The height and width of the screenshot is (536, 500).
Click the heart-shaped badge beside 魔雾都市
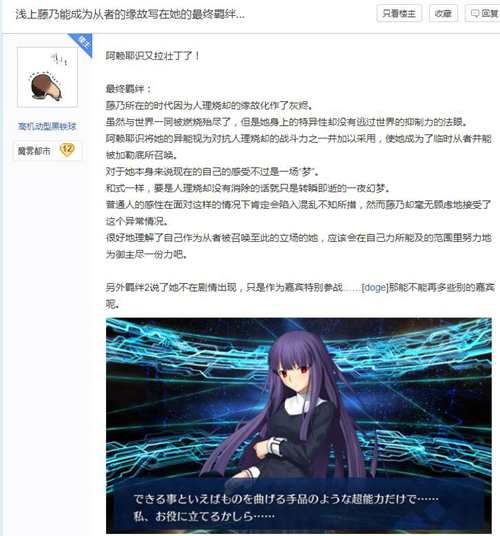point(67,149)
